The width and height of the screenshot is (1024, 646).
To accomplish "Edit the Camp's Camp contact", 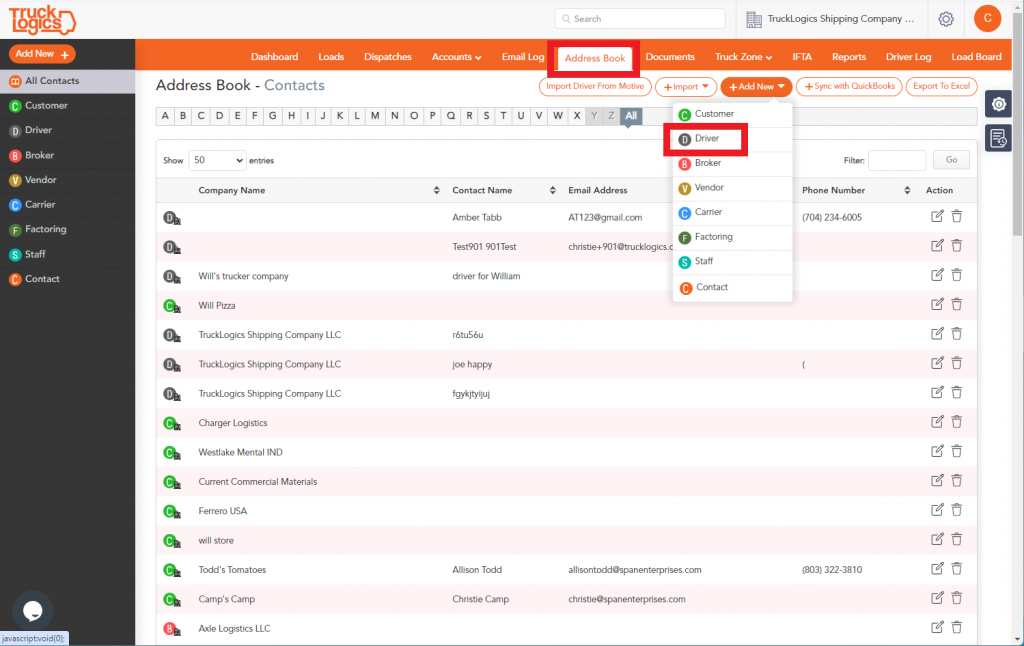I will (937, 598).
